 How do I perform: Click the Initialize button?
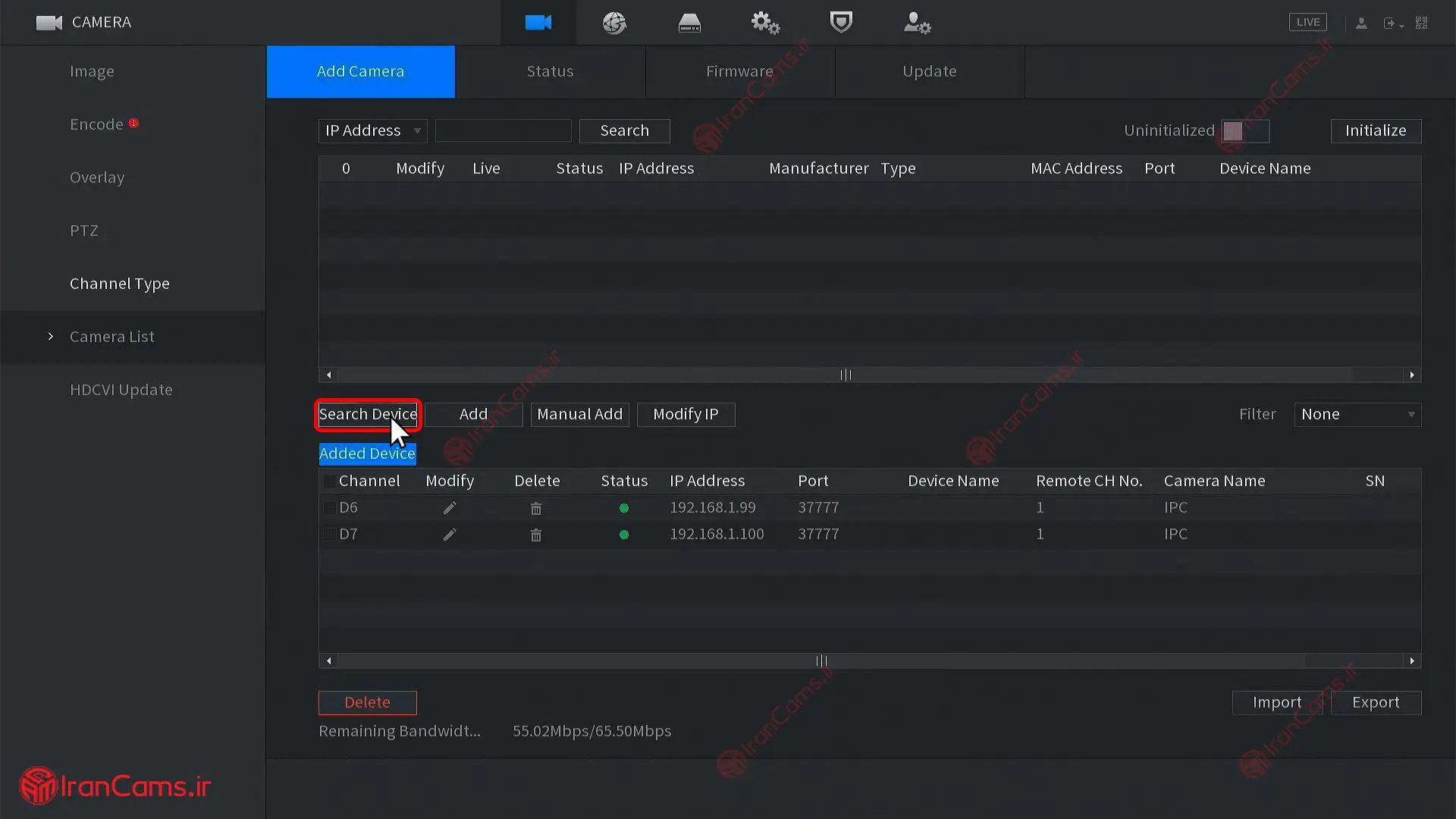tap(1376, 130)
